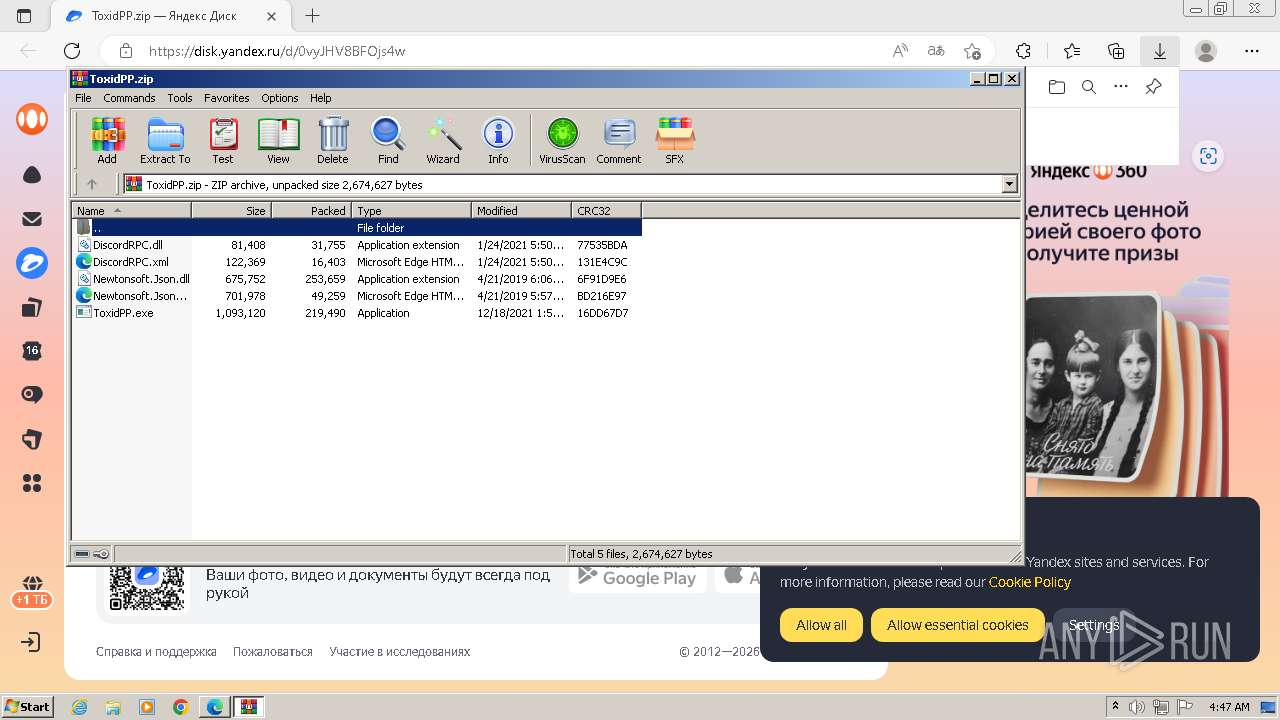Viewport: 1280px width, 720px height.
Task: Click the Пожаловаться link
Action: [273, 651]
